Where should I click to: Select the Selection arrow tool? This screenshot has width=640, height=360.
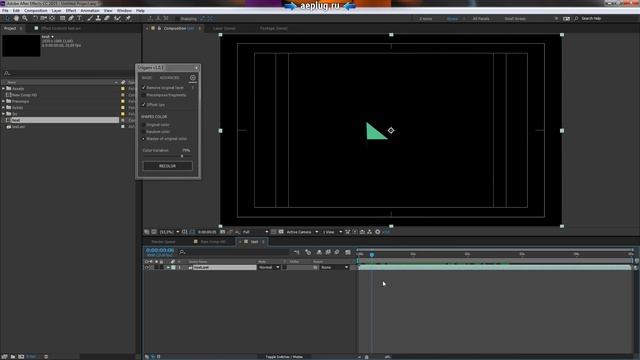click(7, 18)
